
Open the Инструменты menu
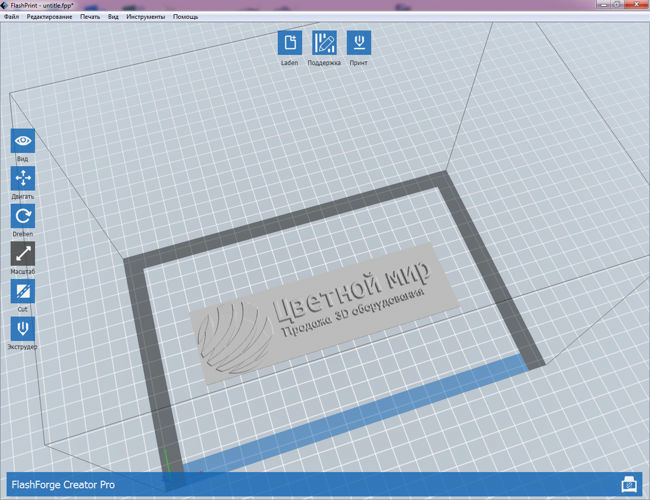point(146,17)
